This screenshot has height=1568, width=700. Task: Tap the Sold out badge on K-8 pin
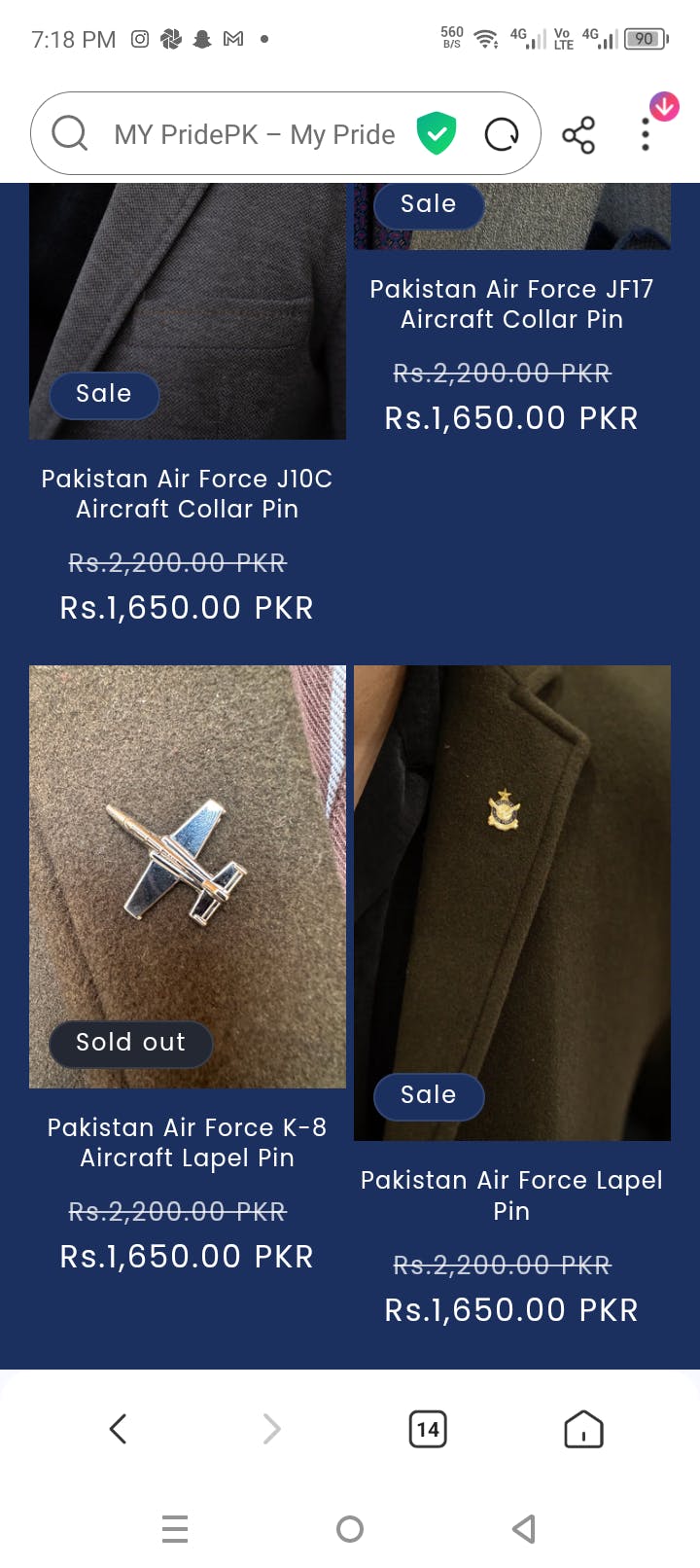(x=130, y=1043)
